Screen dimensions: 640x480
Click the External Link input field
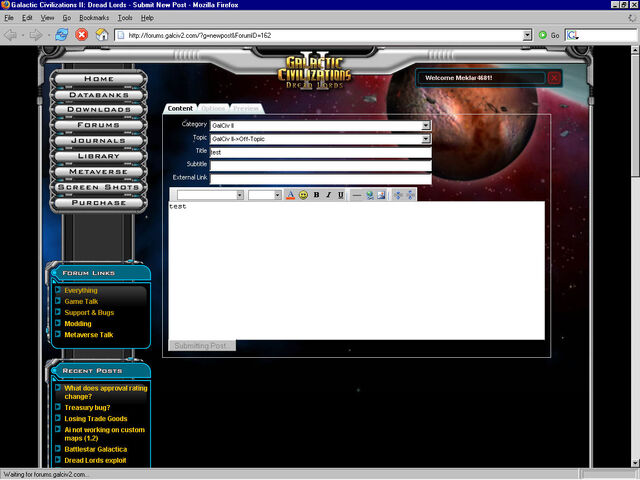tap(320, 179)
